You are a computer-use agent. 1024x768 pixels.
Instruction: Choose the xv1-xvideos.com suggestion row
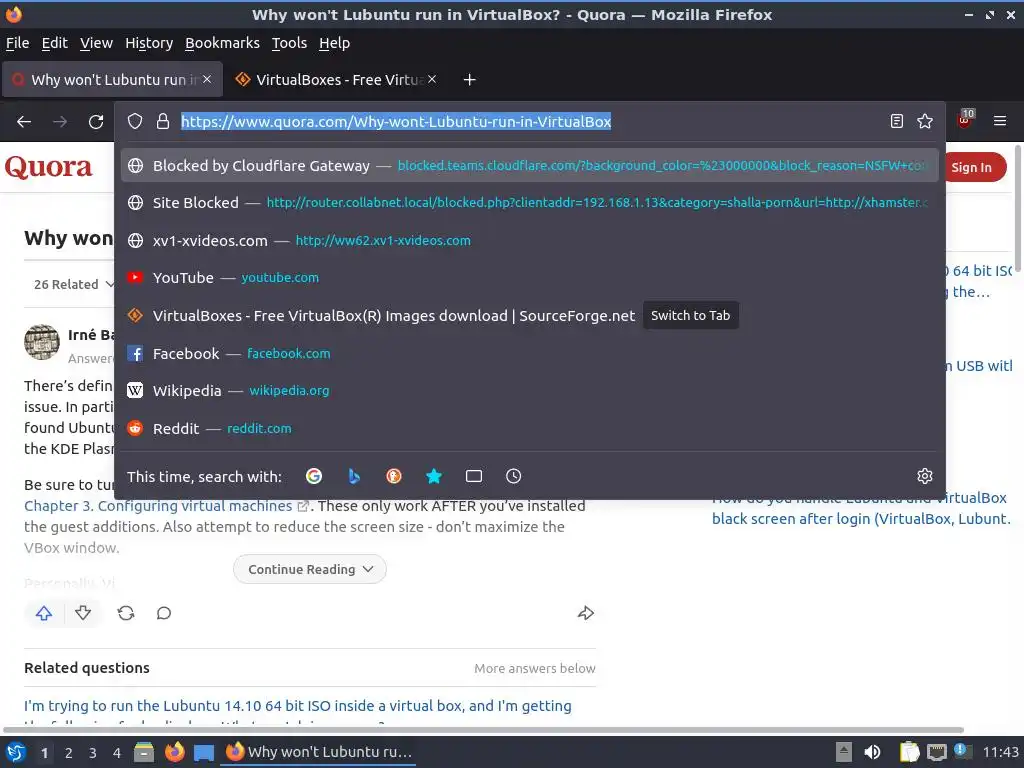click(530, 240)
